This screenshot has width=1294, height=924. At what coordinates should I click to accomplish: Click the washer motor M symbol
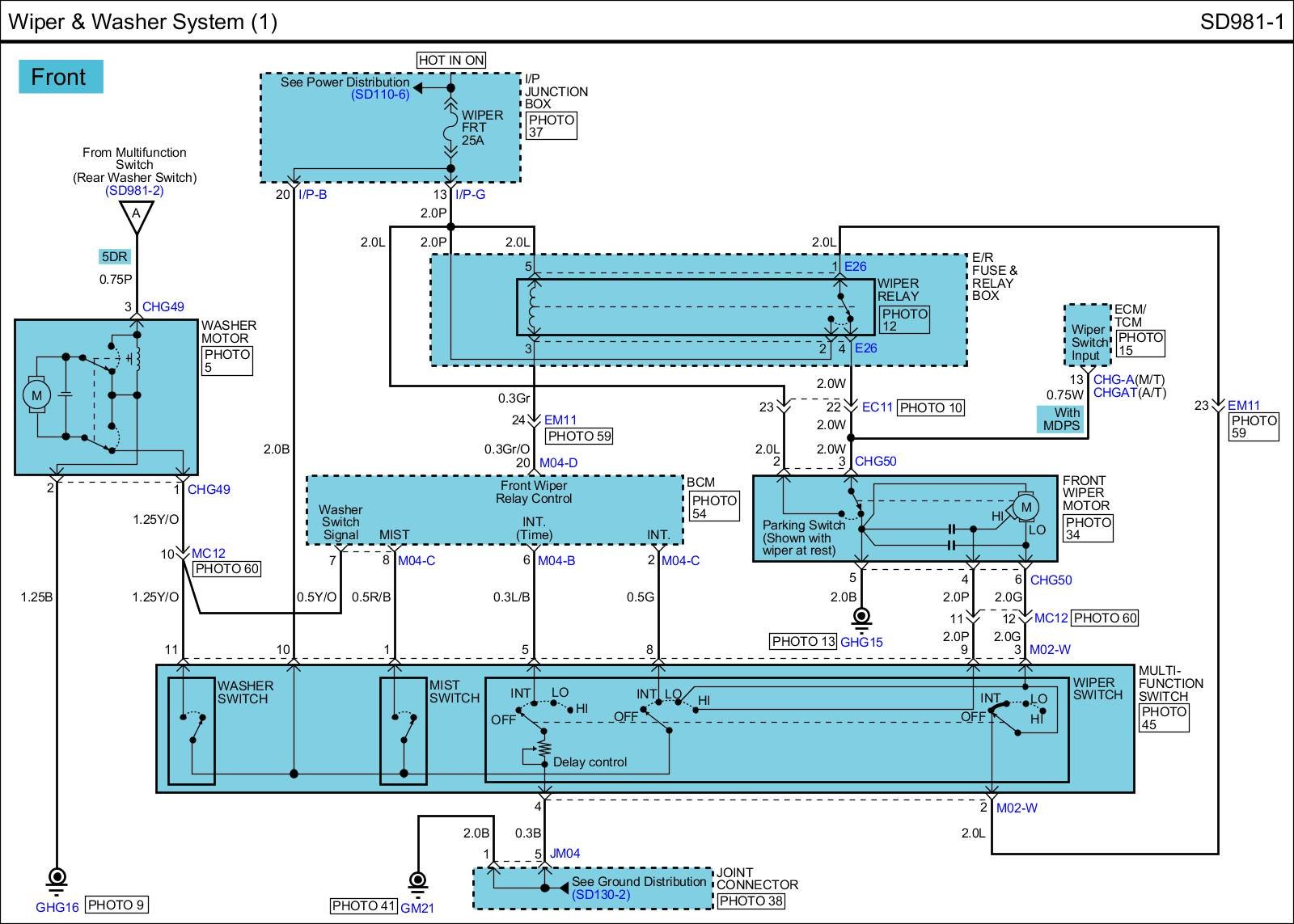pos(36,395)
